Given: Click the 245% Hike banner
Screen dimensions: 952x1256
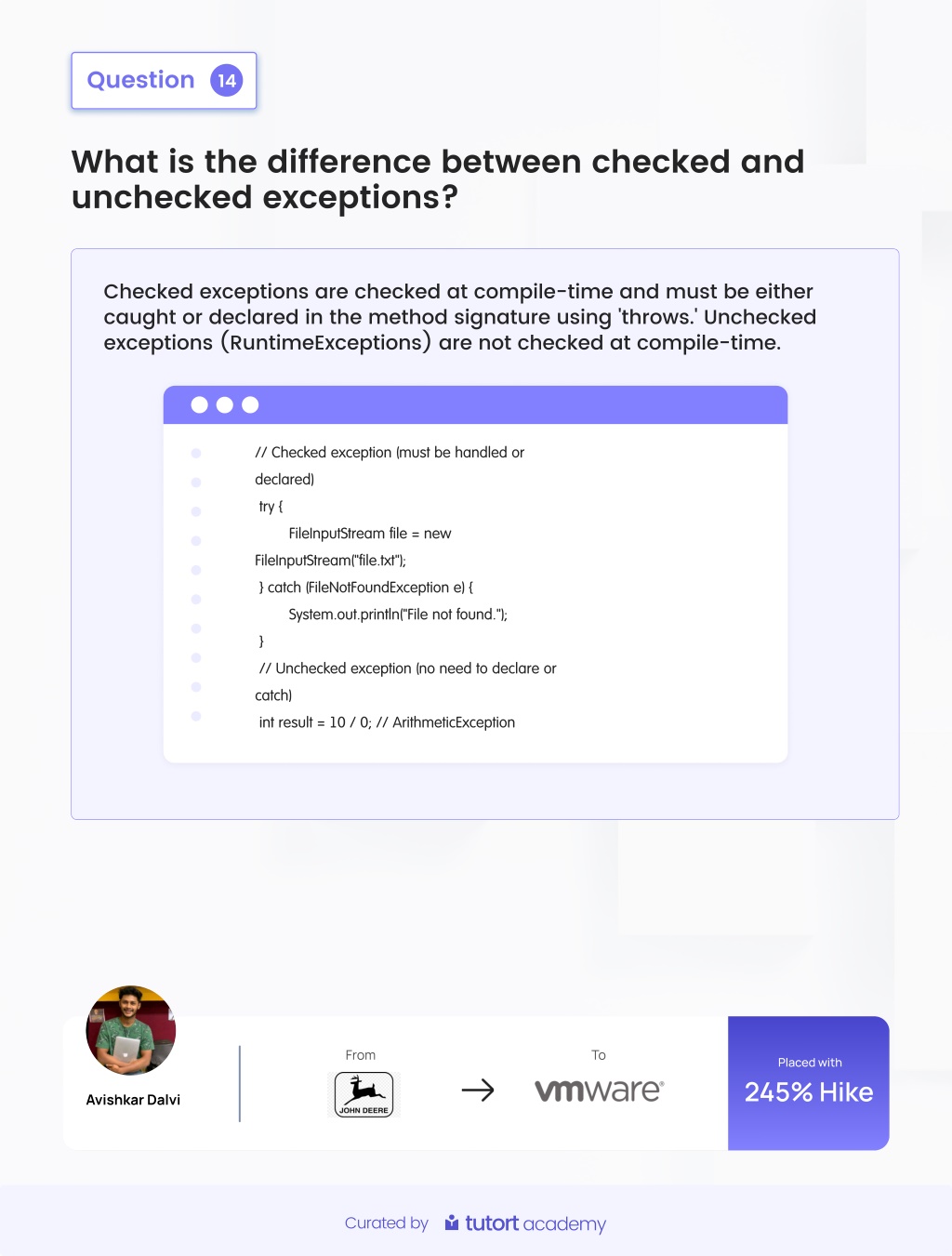Looking at the screenshot, I should click(x=809, y=1083).
